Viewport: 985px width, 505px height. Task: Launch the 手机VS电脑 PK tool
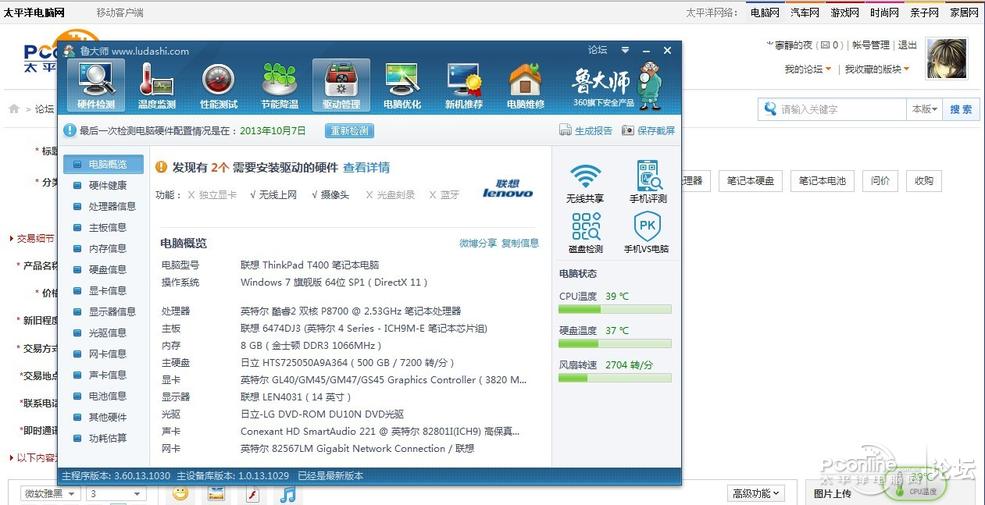pyautogui.click(x=646, y=232)
